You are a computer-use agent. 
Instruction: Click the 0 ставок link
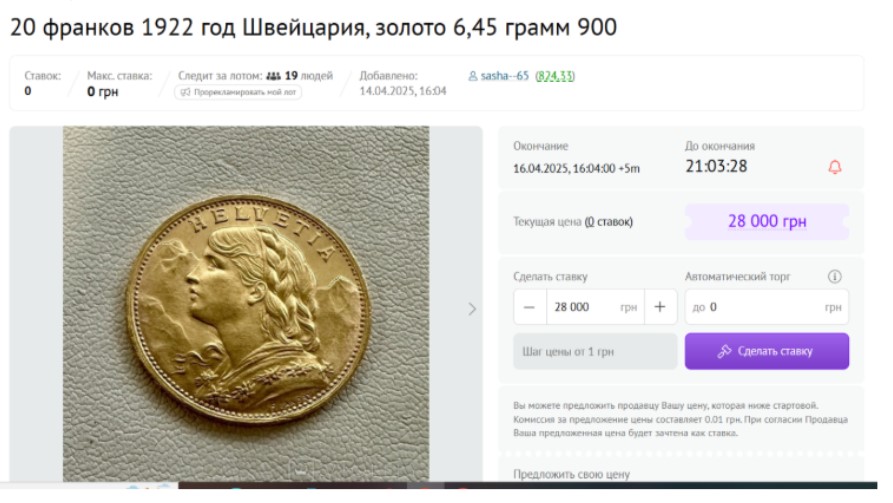[x=609, y=222]
